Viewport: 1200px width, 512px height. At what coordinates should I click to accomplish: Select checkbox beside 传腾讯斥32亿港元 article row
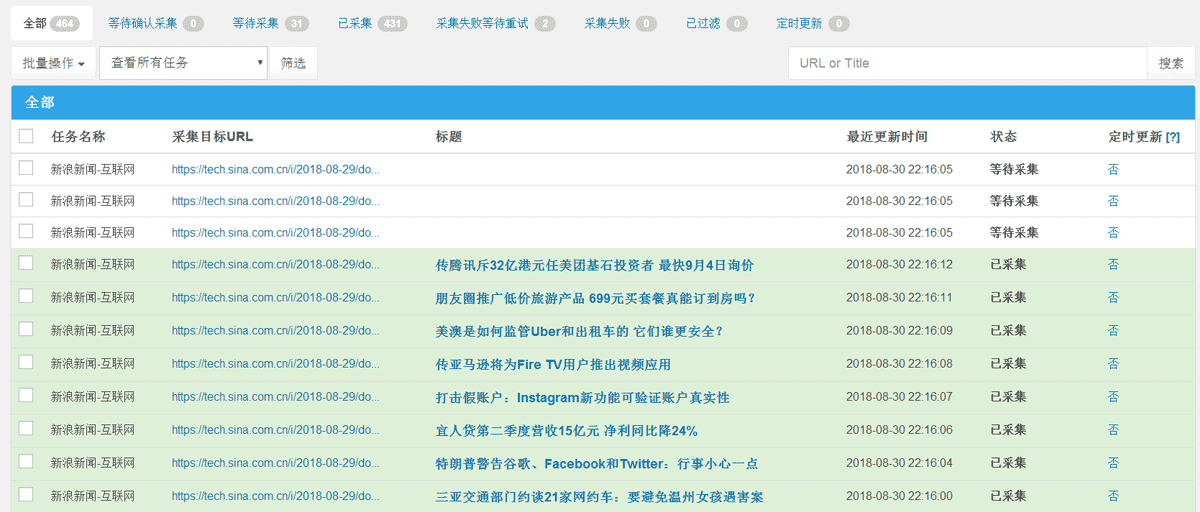26,264
